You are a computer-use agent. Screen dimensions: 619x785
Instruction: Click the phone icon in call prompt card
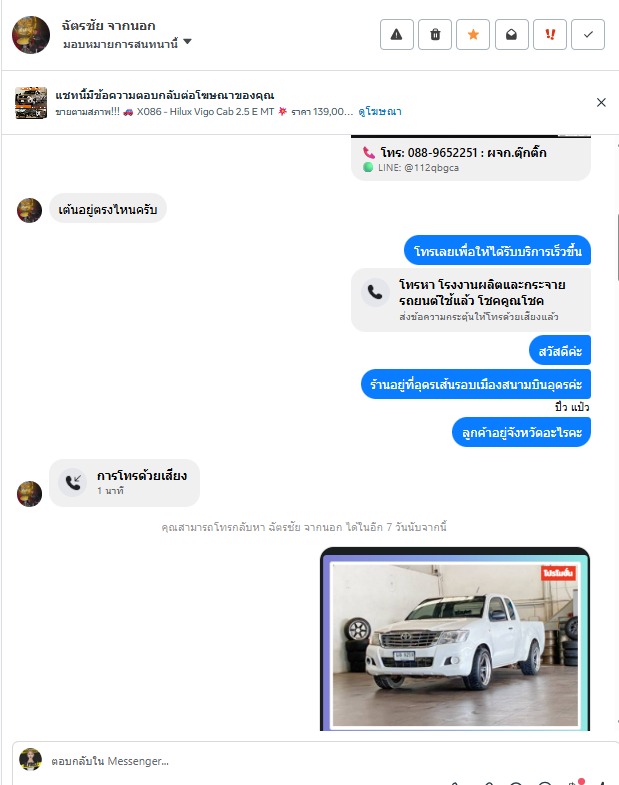click(x=375, y=292)
